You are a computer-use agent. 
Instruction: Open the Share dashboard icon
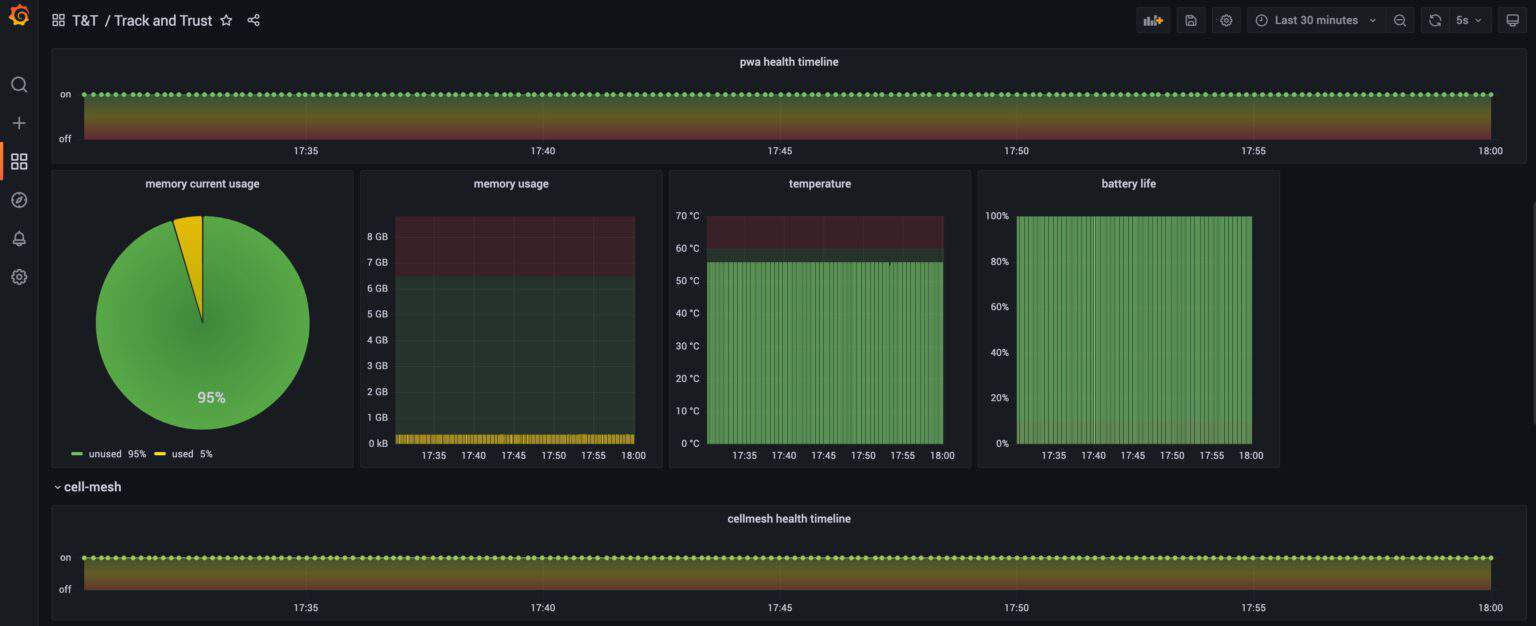pyautogui.click(x=254, y=20)
